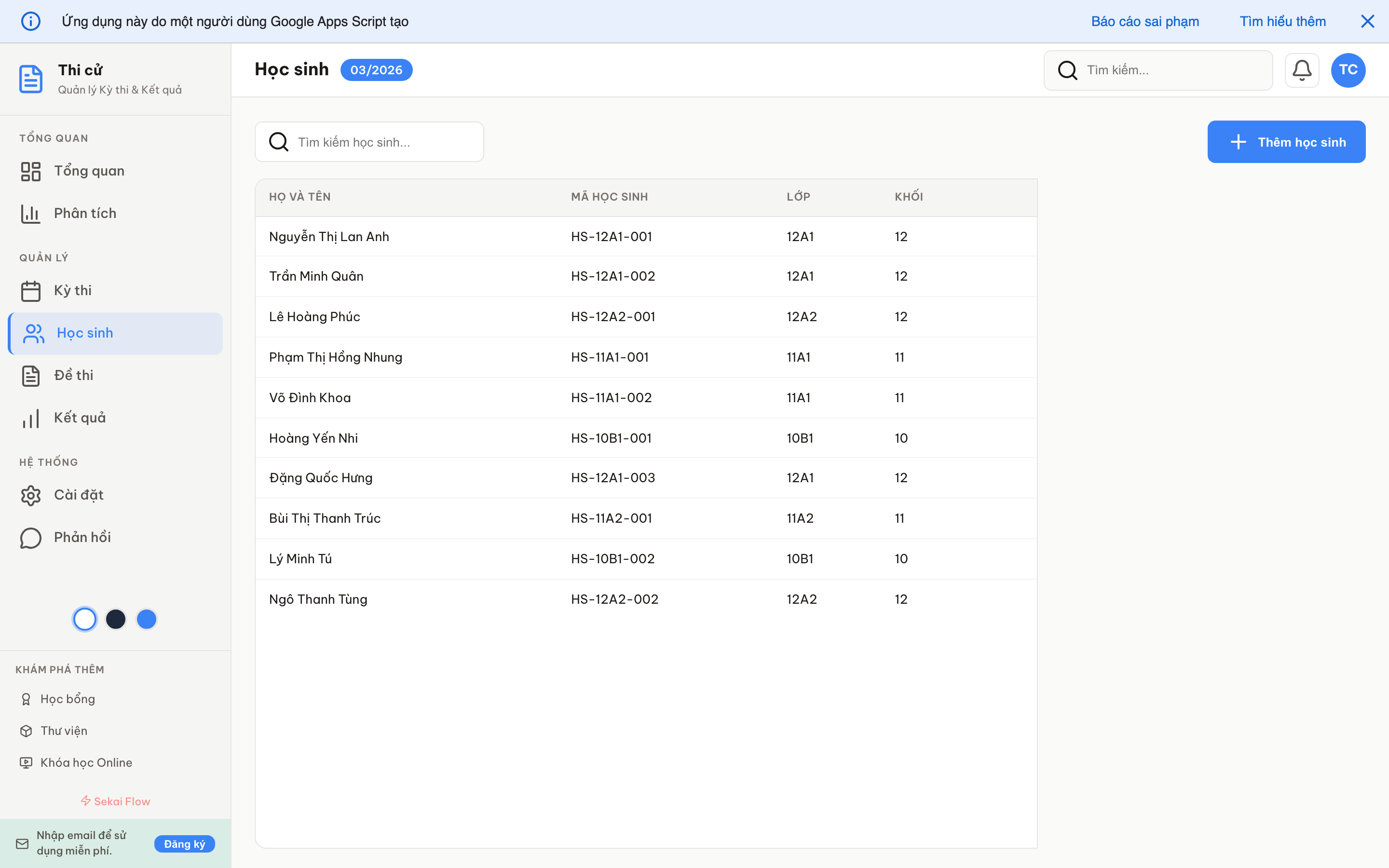Open the Cài đặt settings gear icon

(31, 495)
